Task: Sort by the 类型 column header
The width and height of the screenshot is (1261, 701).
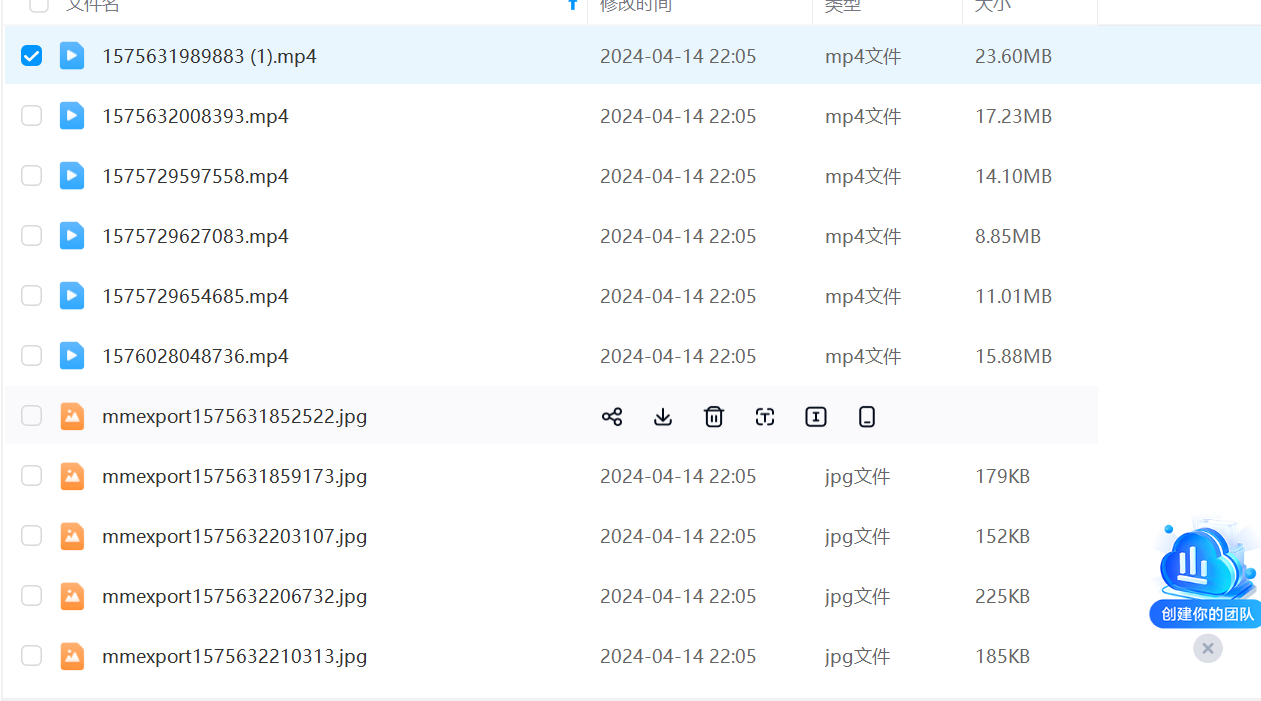Action: (x=842, y=6)
